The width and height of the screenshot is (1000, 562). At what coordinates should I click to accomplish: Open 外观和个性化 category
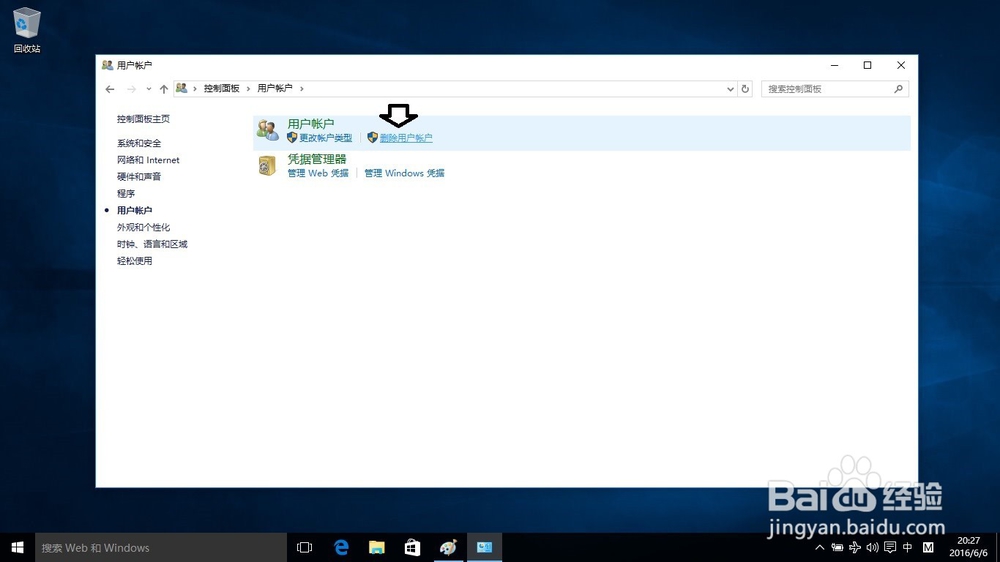[x=143, y=227]
